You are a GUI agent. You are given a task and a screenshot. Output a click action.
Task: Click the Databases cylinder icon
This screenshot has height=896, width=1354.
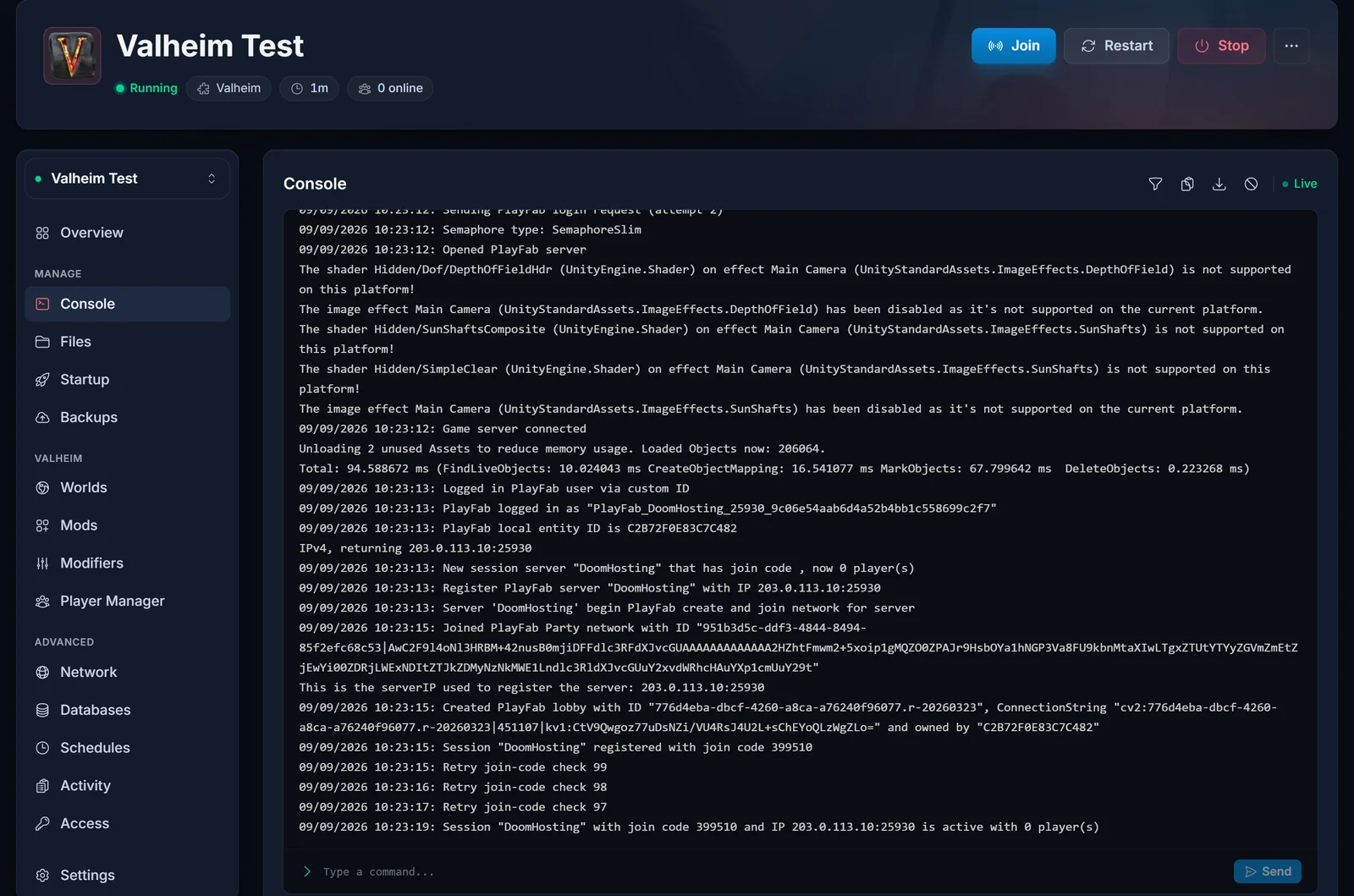(42, 710)
